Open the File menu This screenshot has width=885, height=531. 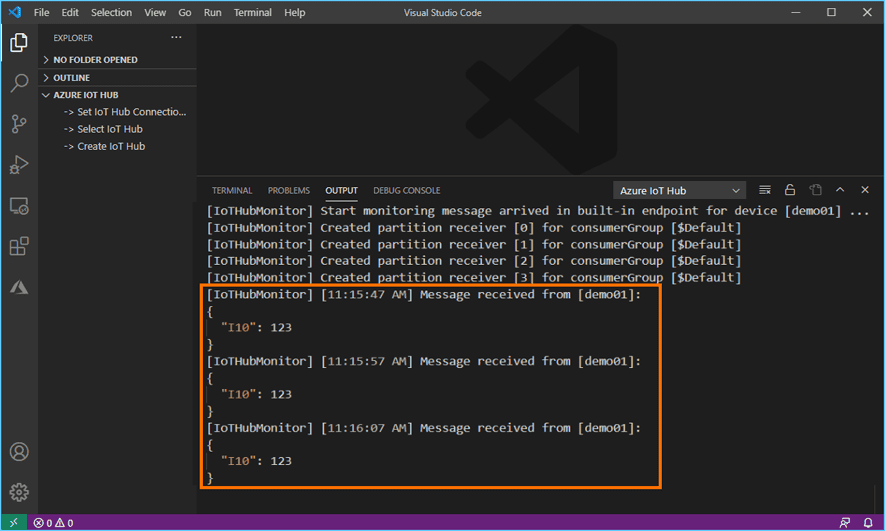click(41, 12)
